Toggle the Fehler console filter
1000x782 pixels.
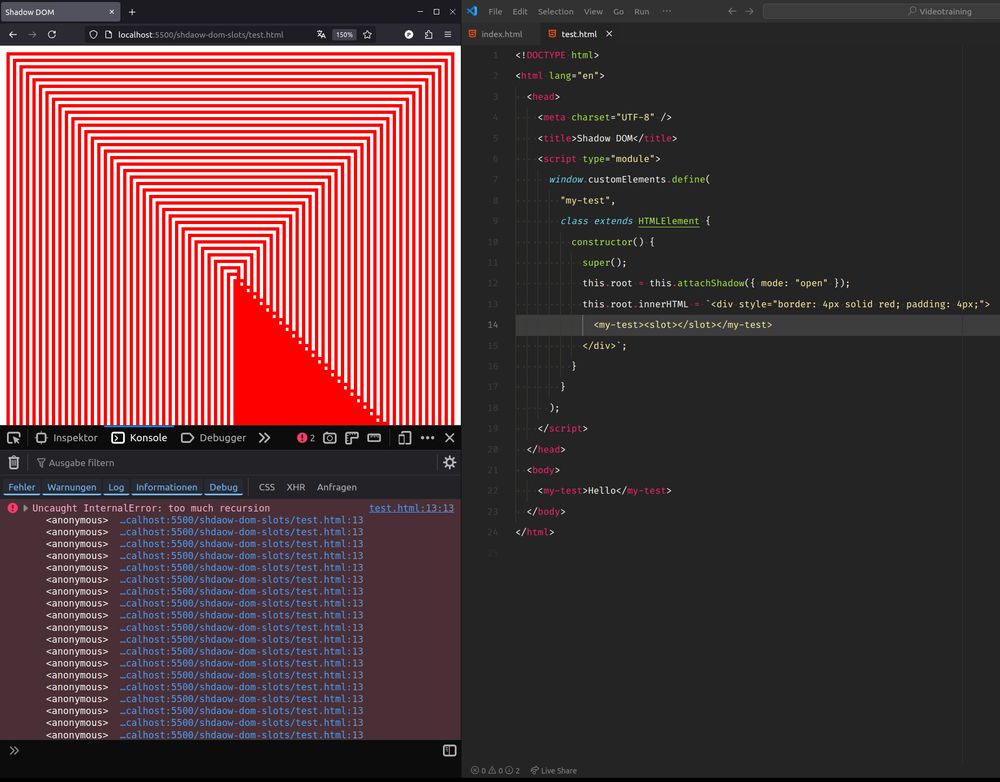(22, 487)
